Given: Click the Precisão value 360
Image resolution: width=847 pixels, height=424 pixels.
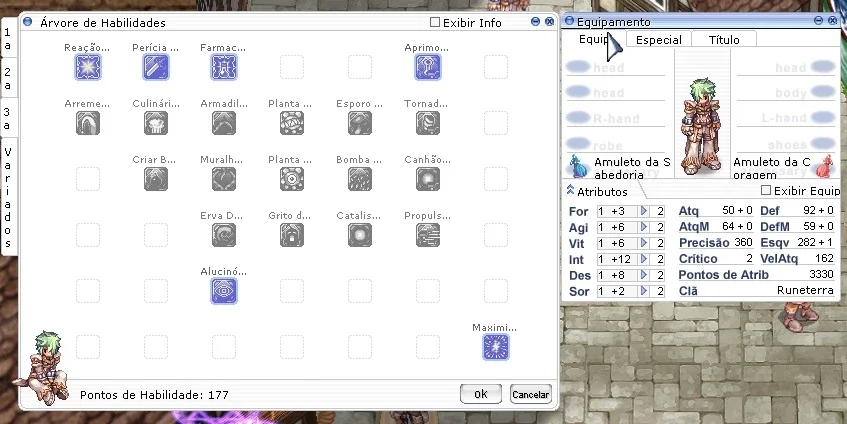Looking at the screenshot, I should click(x=743, y=243).
